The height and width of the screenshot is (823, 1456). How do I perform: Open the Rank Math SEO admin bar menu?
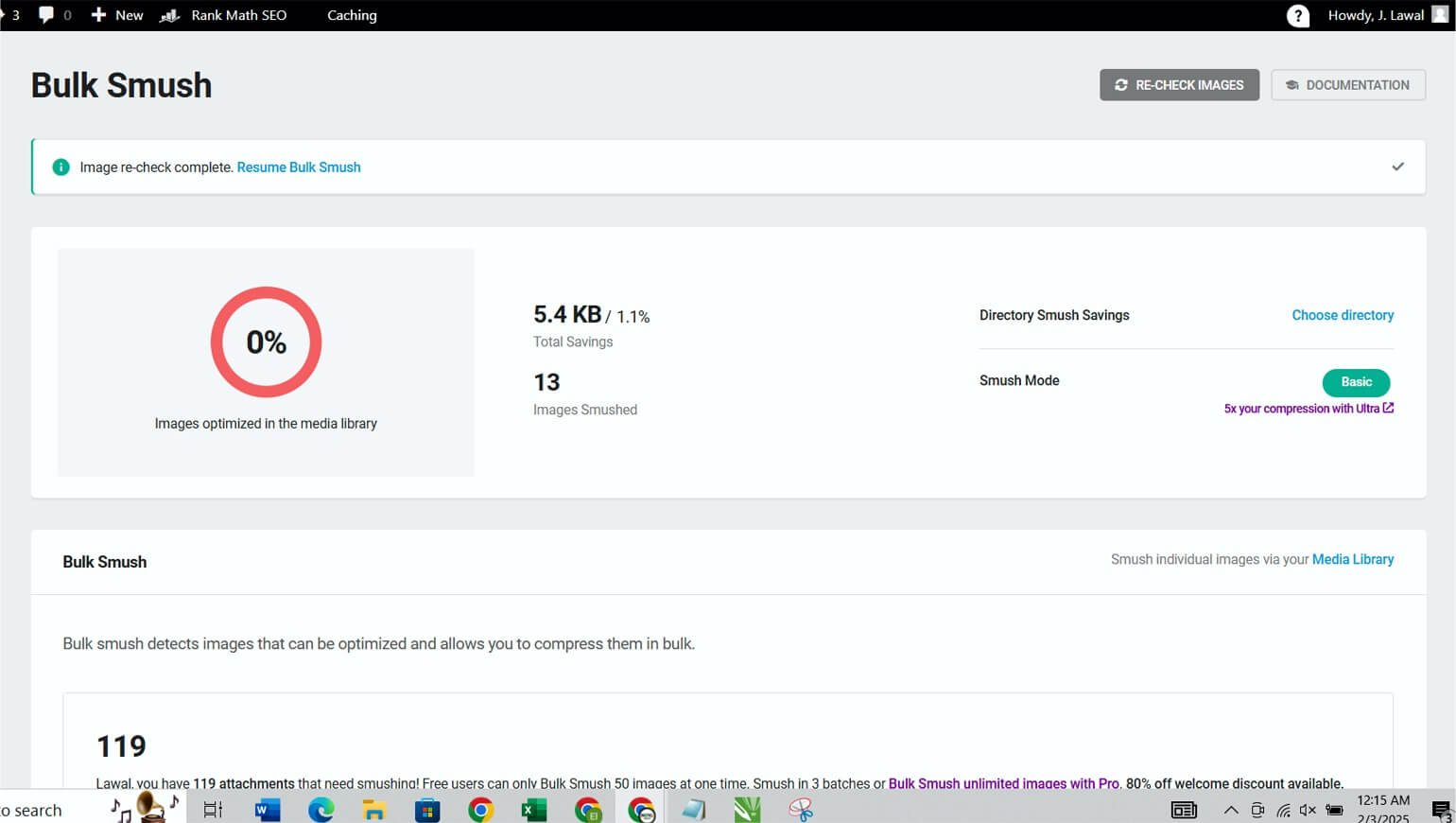pyautogui.click(x=224, y=15)
